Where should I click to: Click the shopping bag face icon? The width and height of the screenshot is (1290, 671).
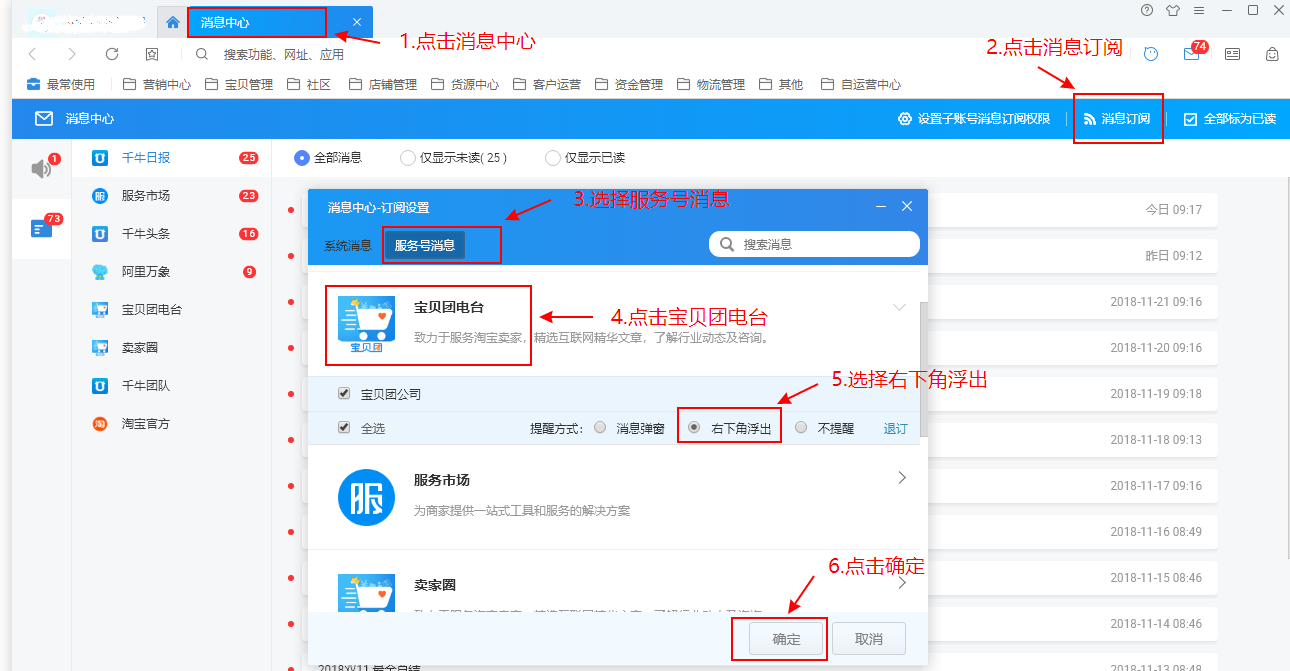[1272, 54]
